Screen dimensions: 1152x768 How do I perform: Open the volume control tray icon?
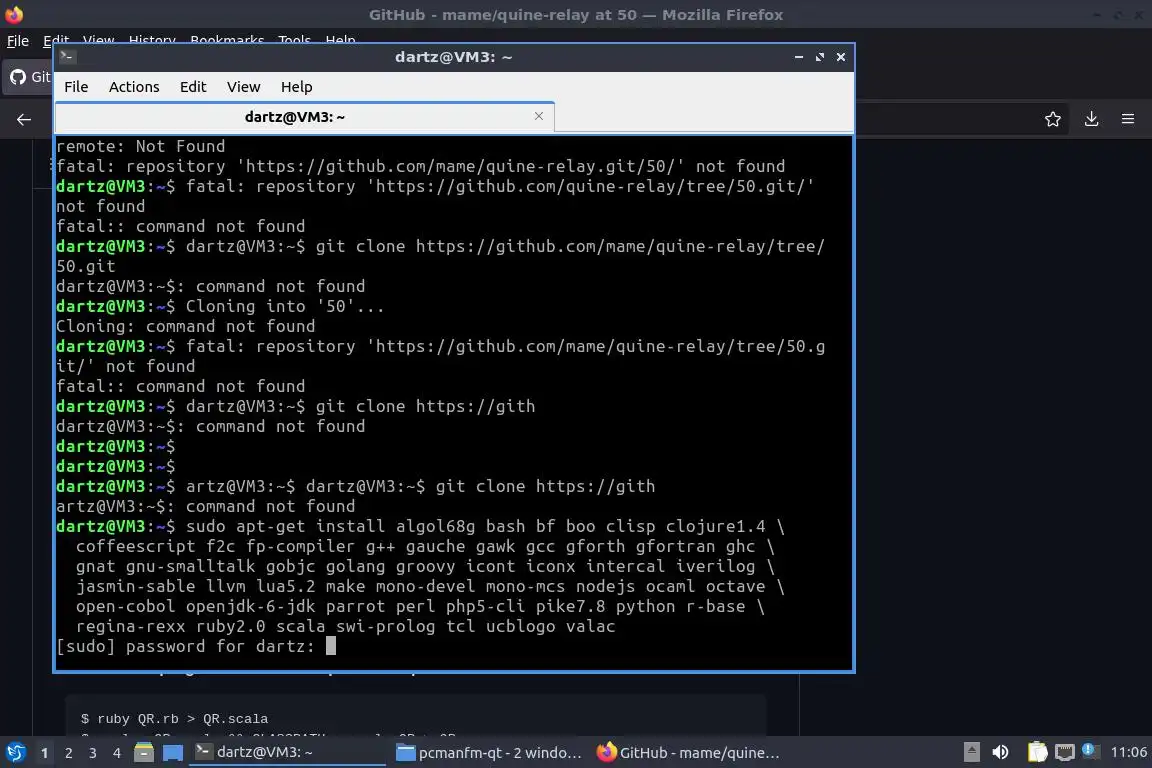coord(1000,752)
